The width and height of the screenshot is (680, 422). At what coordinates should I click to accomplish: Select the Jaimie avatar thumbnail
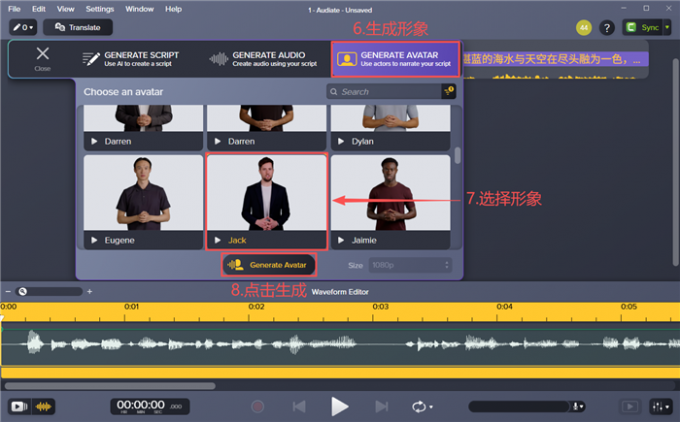390,193
